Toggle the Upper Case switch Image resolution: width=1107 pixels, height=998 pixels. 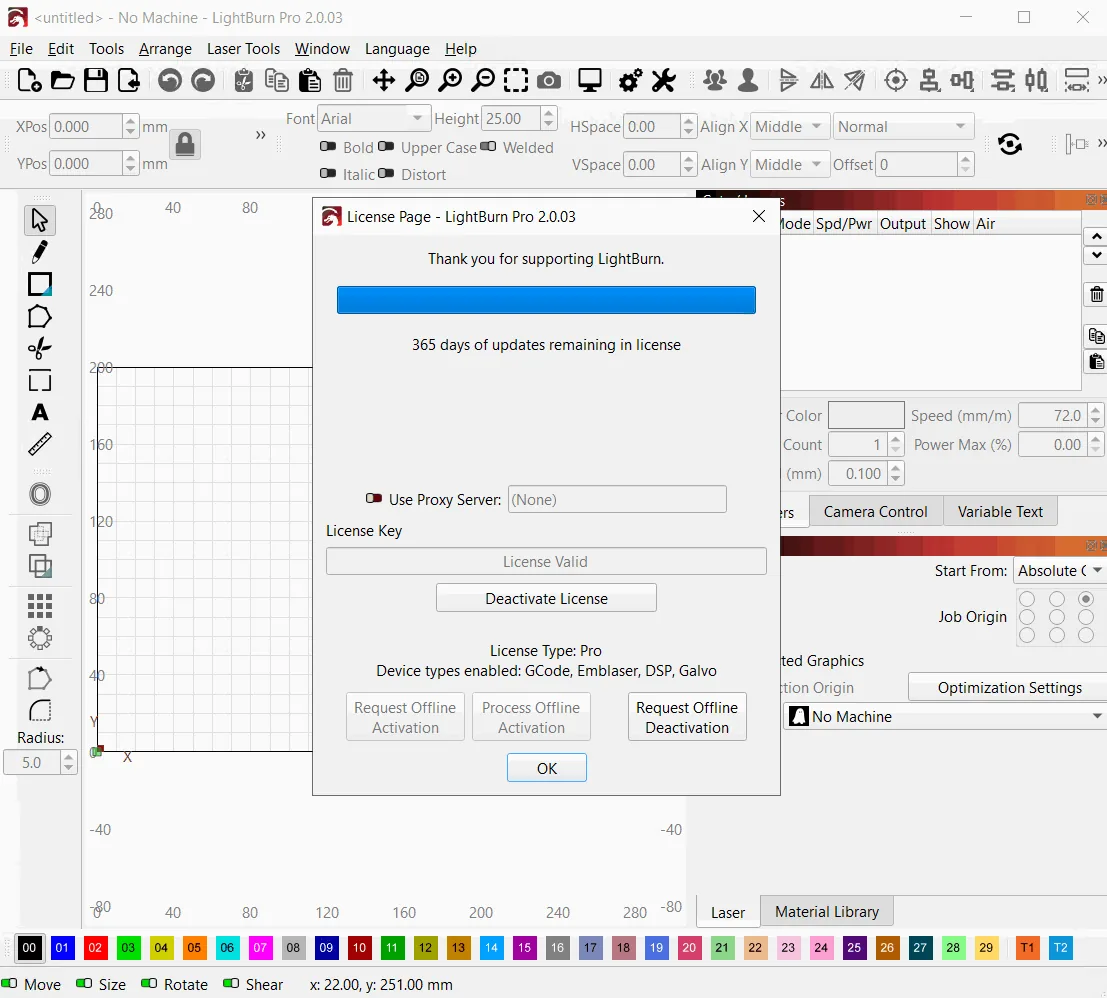point(385,146)
